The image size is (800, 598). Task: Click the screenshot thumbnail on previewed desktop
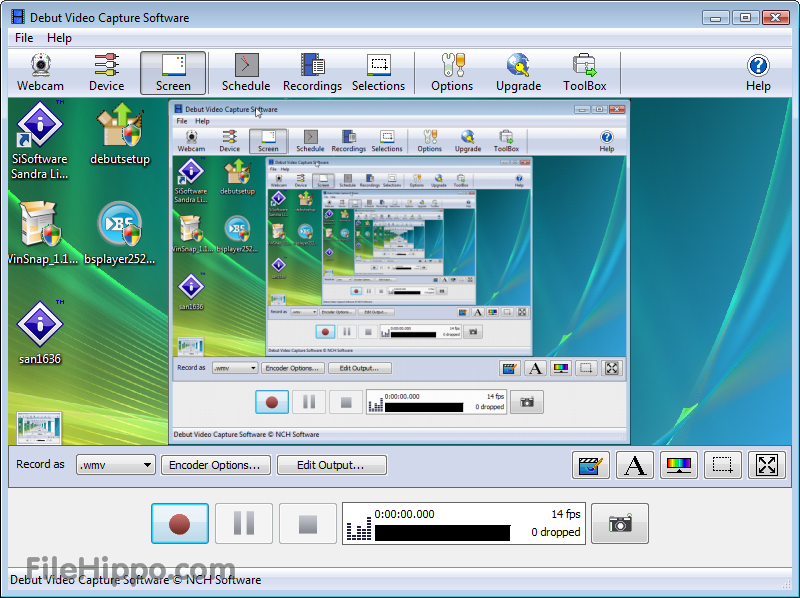click(x=39, y=428)
